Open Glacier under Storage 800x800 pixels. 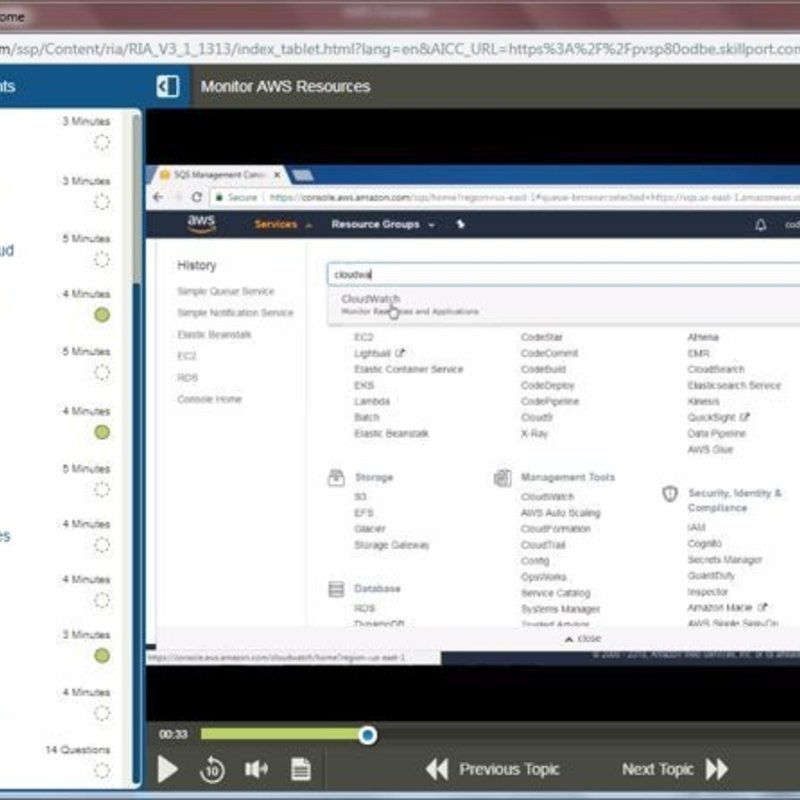pyautogui.click(x=370, y=529)
